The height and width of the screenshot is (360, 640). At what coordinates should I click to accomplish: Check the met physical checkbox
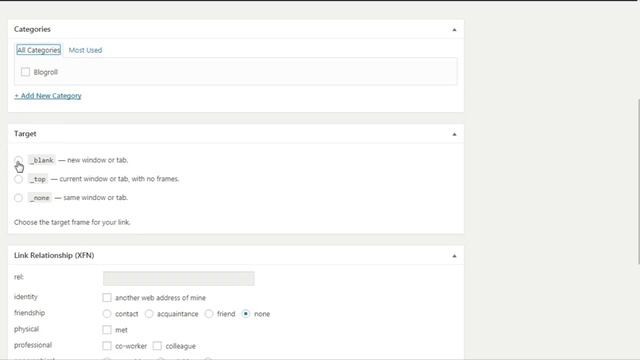[107, 330]
